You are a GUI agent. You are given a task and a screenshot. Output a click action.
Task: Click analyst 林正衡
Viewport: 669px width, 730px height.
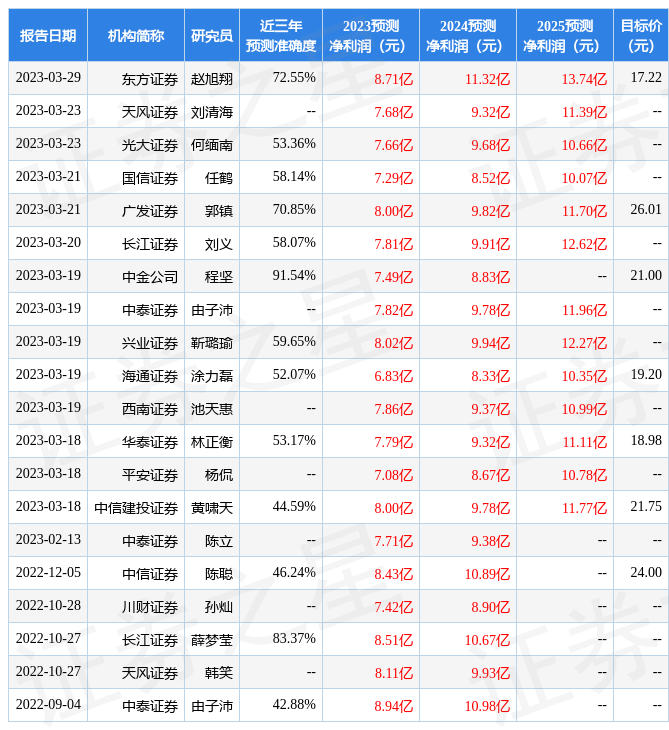[x=212, y=442]
